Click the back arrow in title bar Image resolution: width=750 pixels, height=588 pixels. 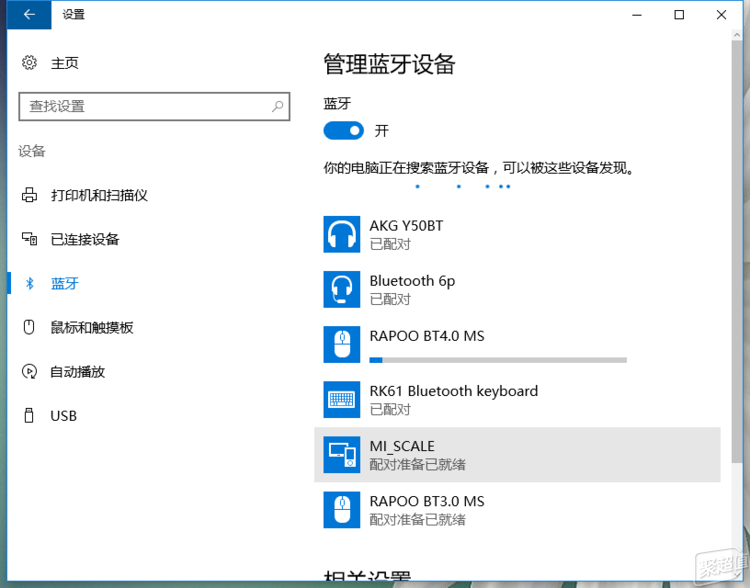pos(29,15)
